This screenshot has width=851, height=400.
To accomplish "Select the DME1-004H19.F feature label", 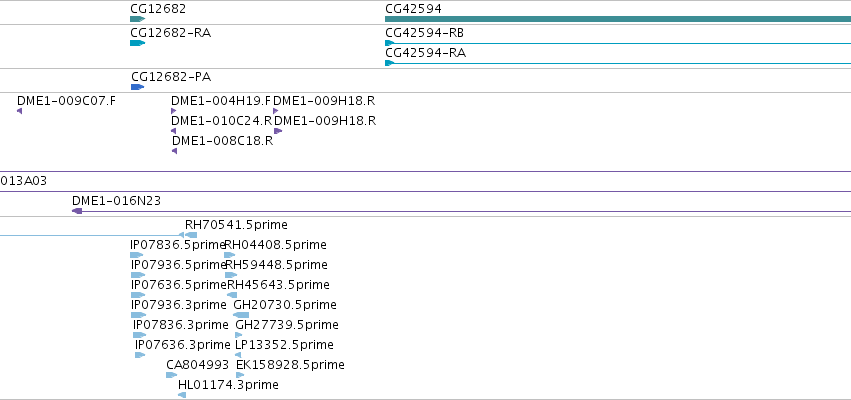I will click(221, 101).
